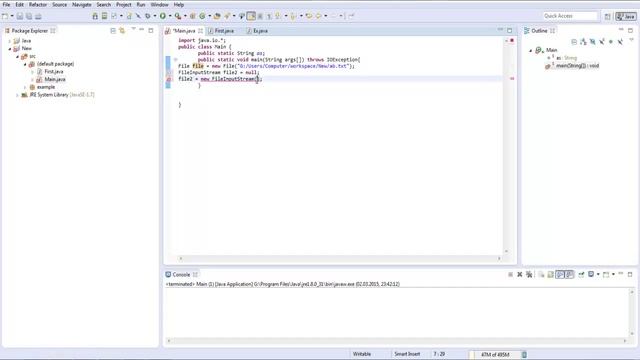Click the Open Perspective icon

click(x=607, y=16)
